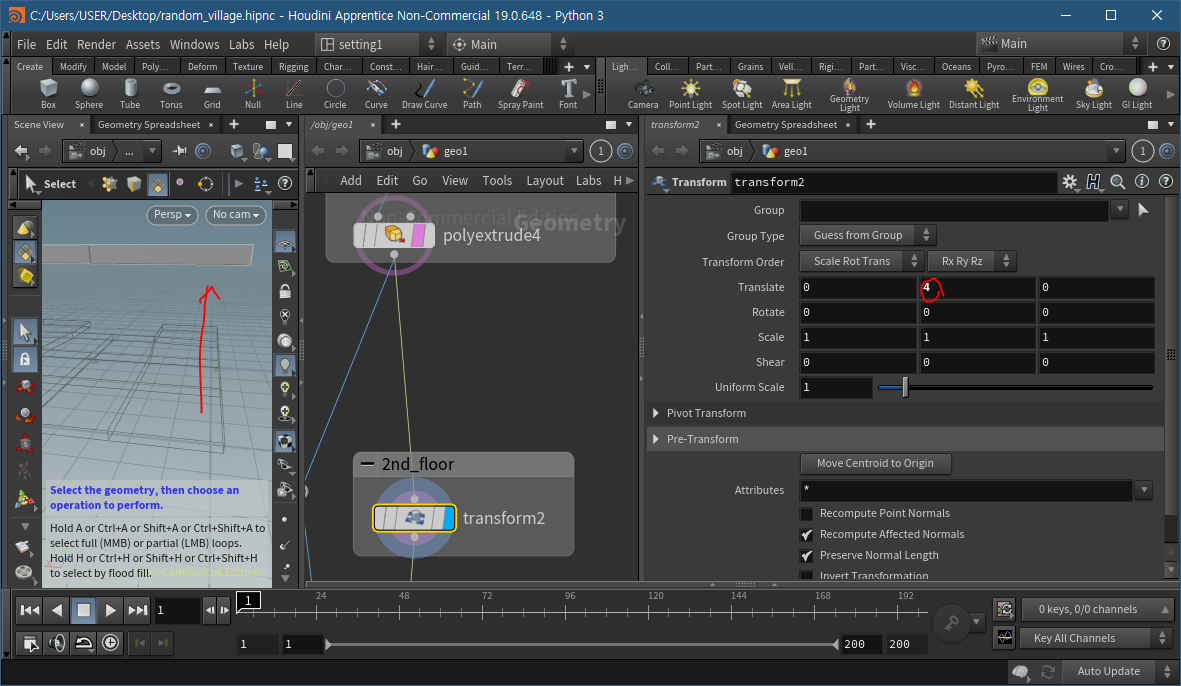Toggle real-time playback clock
The image size is (1181, 686).
tap(111, 642)
